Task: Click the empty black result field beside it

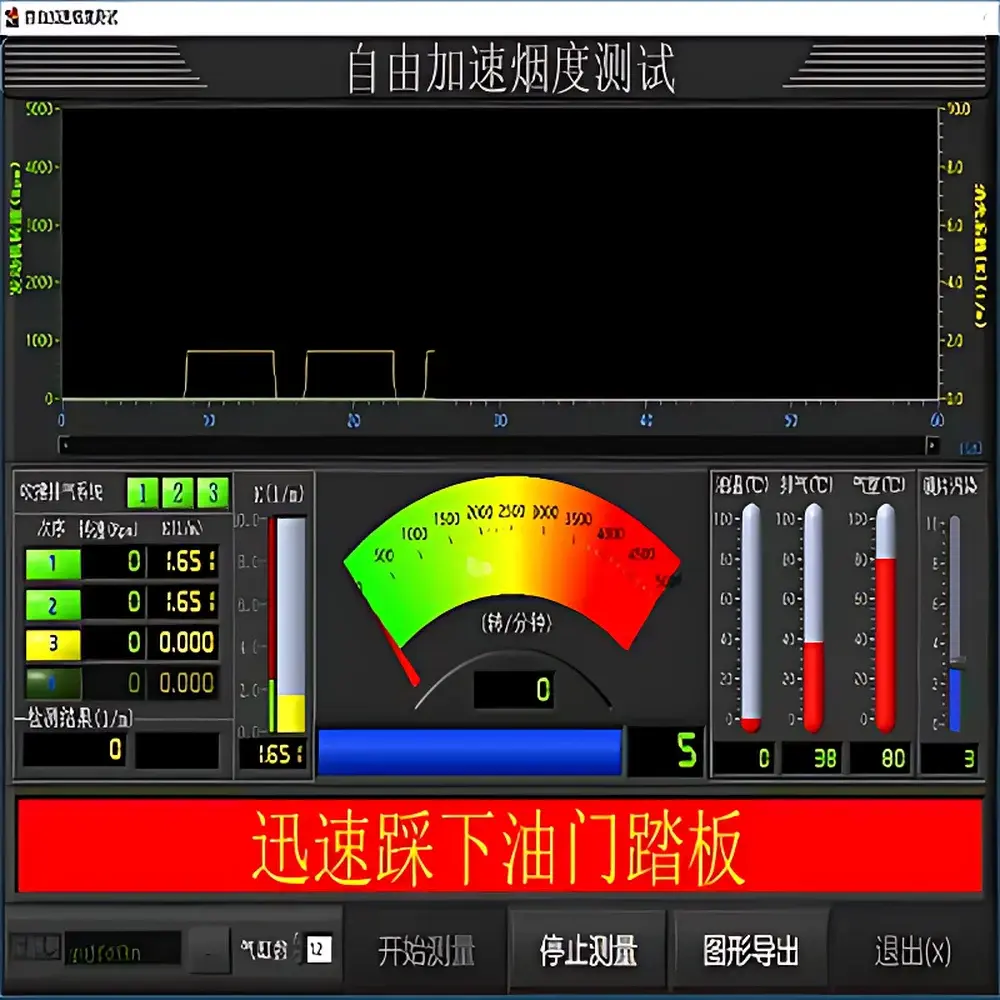Action: pos(177,749)
